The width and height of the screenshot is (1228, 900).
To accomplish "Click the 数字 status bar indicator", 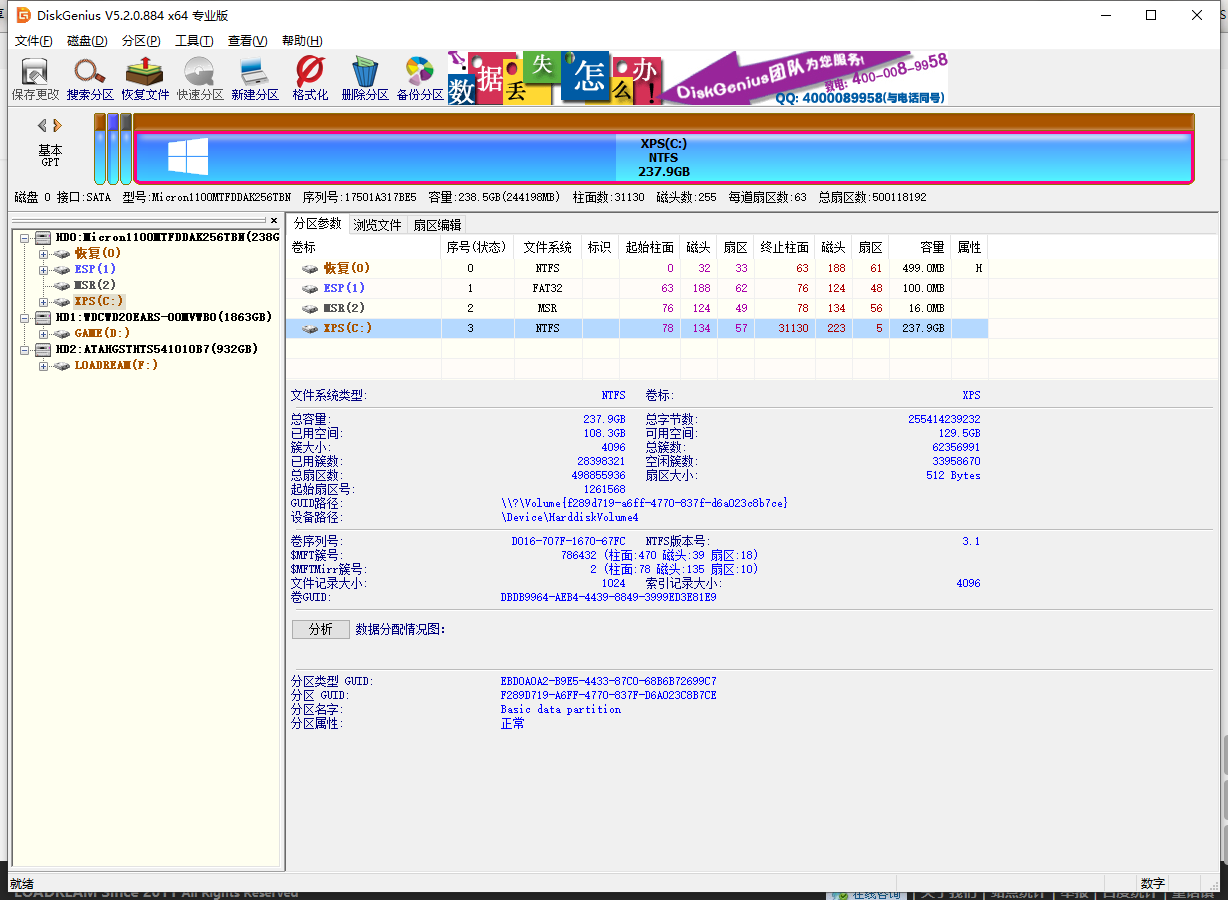I will pyautogui.click(x=1152, y=883).
